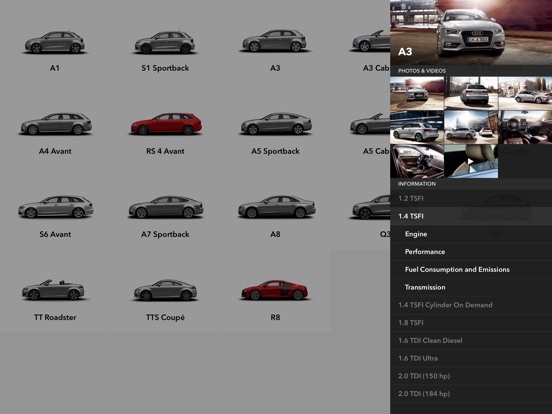Click the PHOTOS & VIDEOS header
552x414 pixels.
(422, 71)
